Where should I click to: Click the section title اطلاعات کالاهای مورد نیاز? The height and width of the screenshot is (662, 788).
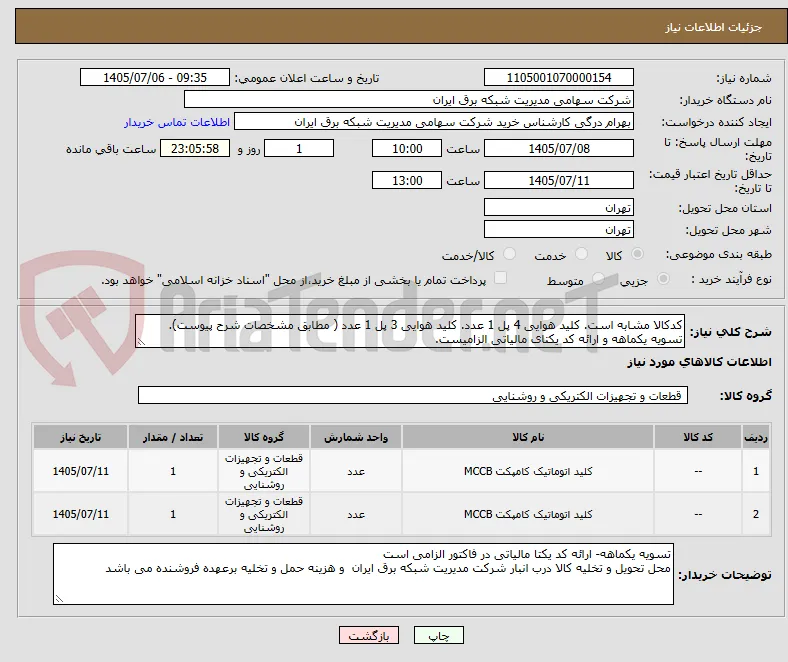pyautogui.click(x=699, y=361)
